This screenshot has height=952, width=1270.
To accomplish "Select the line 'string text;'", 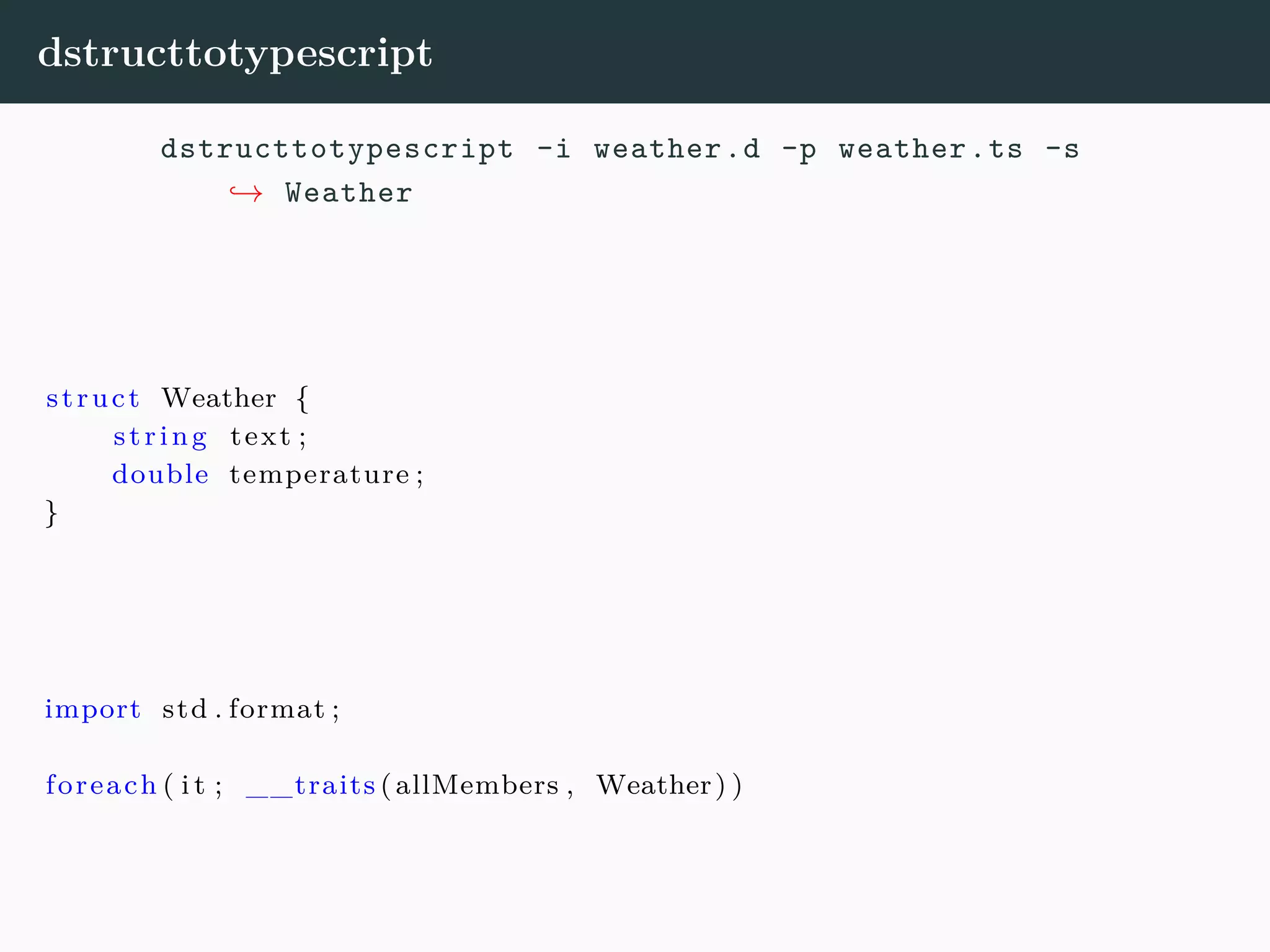I will coord(210,438).
